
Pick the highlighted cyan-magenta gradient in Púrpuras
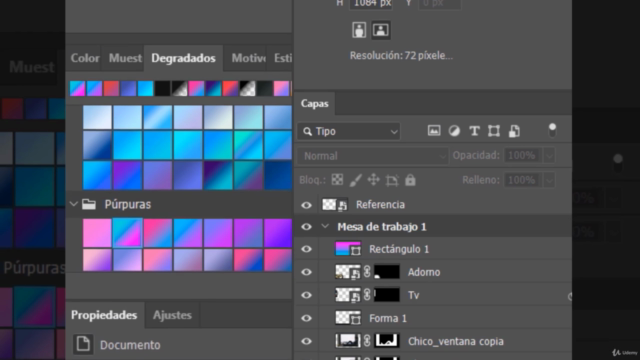(127, 233)
